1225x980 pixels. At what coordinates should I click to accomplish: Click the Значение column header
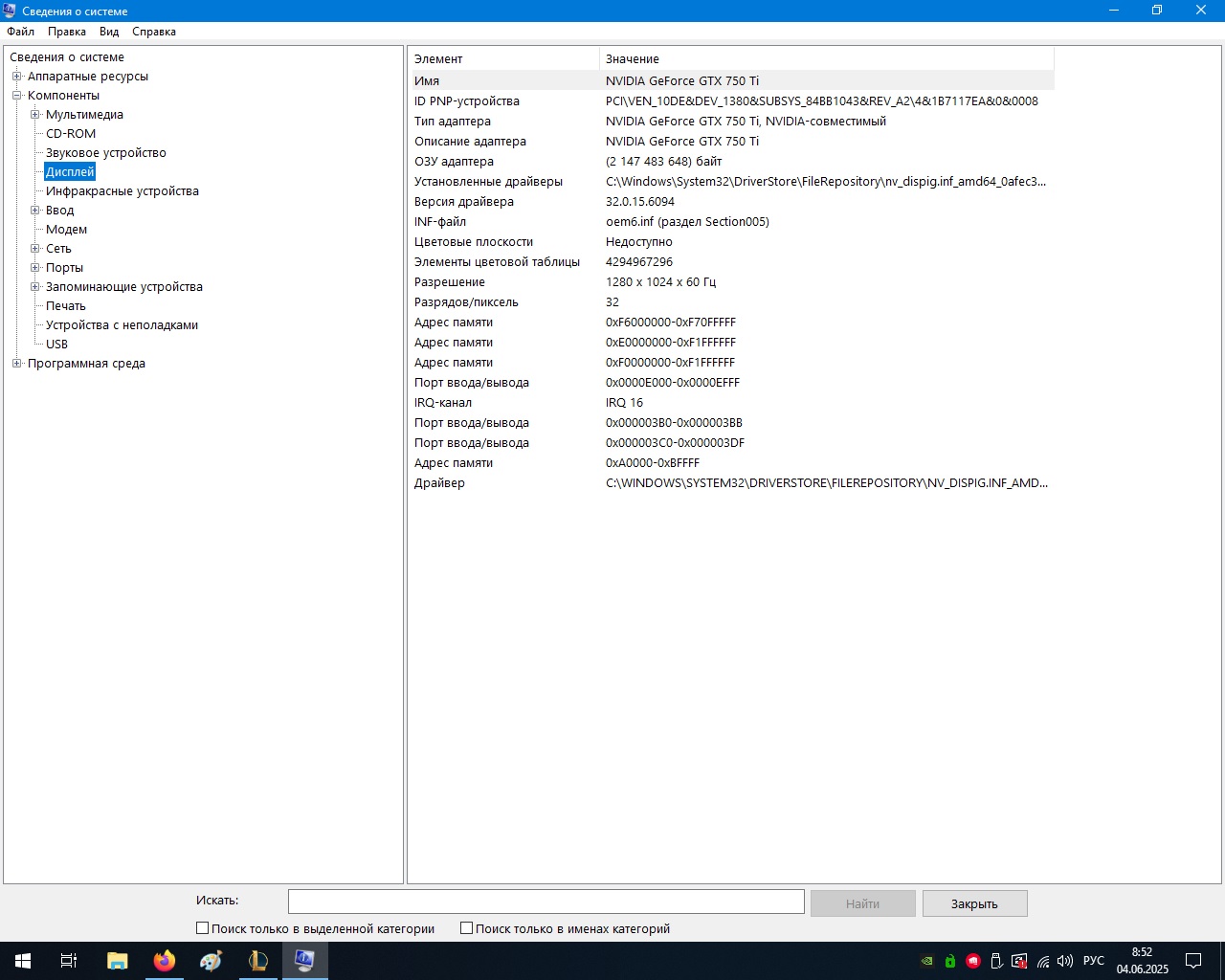[827, 58]
